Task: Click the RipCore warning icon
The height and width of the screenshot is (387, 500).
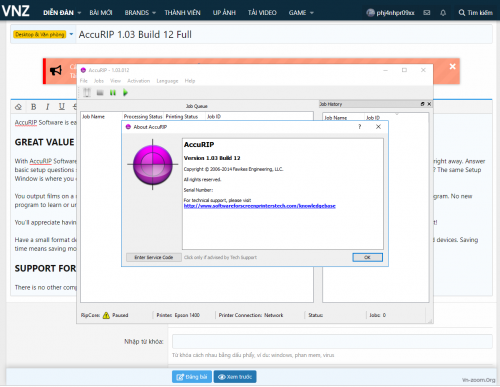Action: [x=106, y=315]
